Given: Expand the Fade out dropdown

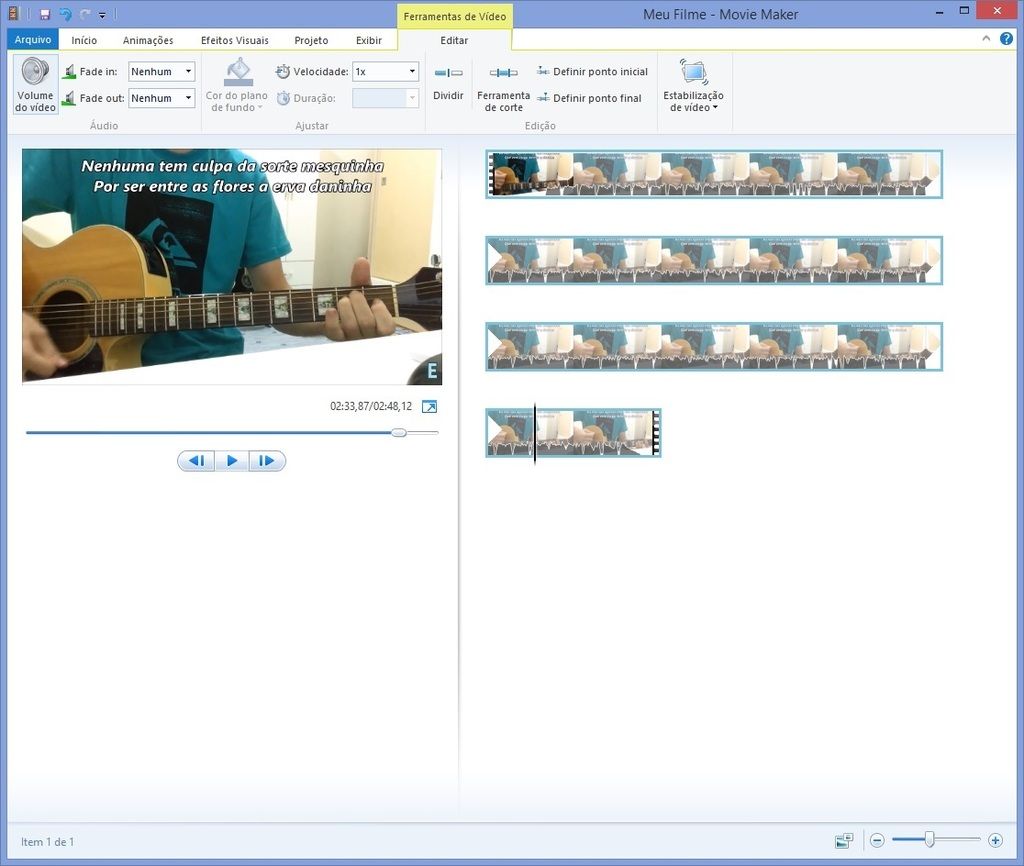Looking at the screenshot, I should tap(188, 98).
